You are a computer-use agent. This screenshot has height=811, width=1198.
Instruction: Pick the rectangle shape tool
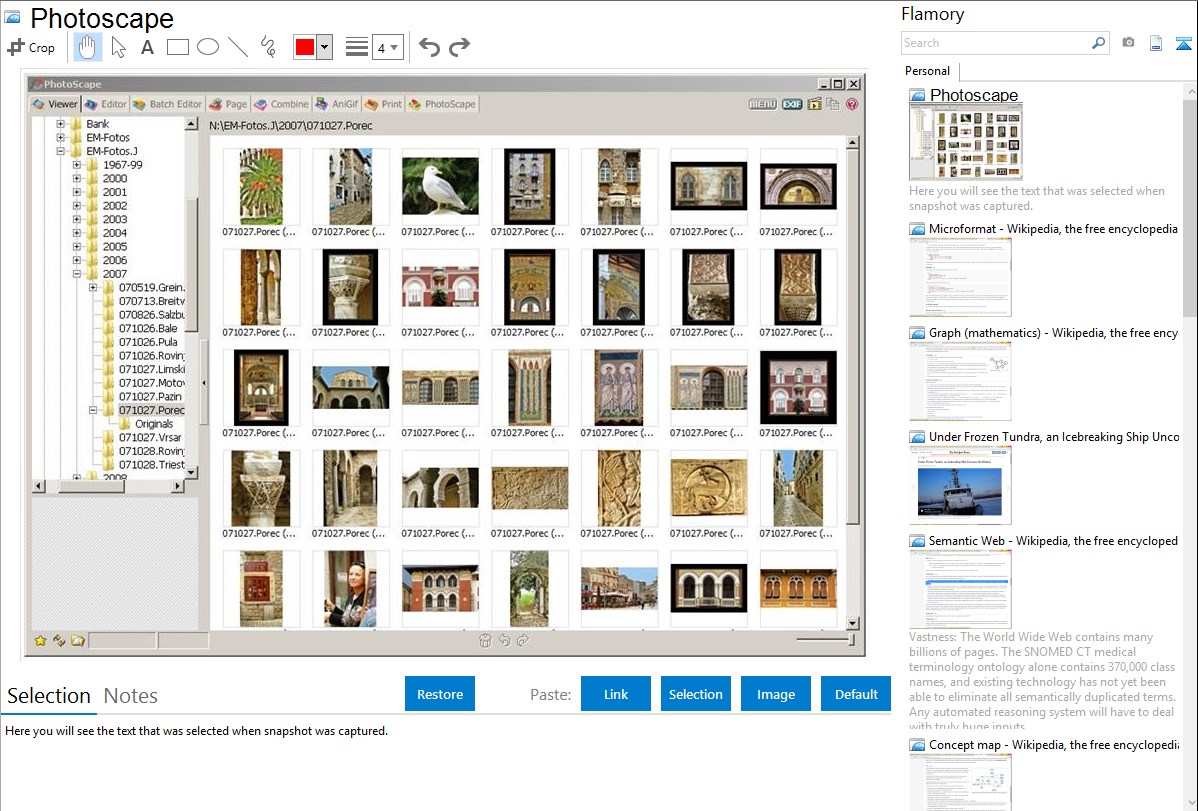point(178,47)
